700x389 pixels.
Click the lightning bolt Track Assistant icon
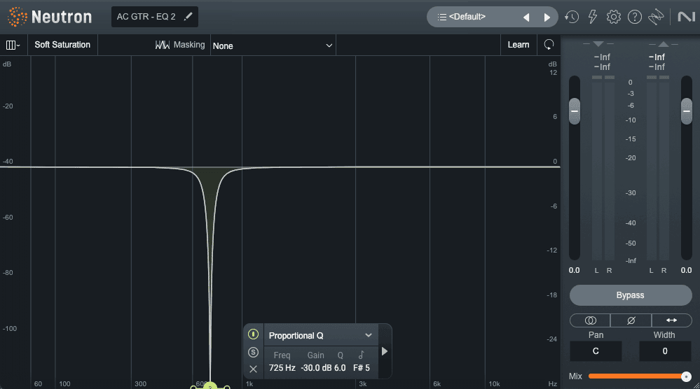point(592,17)
